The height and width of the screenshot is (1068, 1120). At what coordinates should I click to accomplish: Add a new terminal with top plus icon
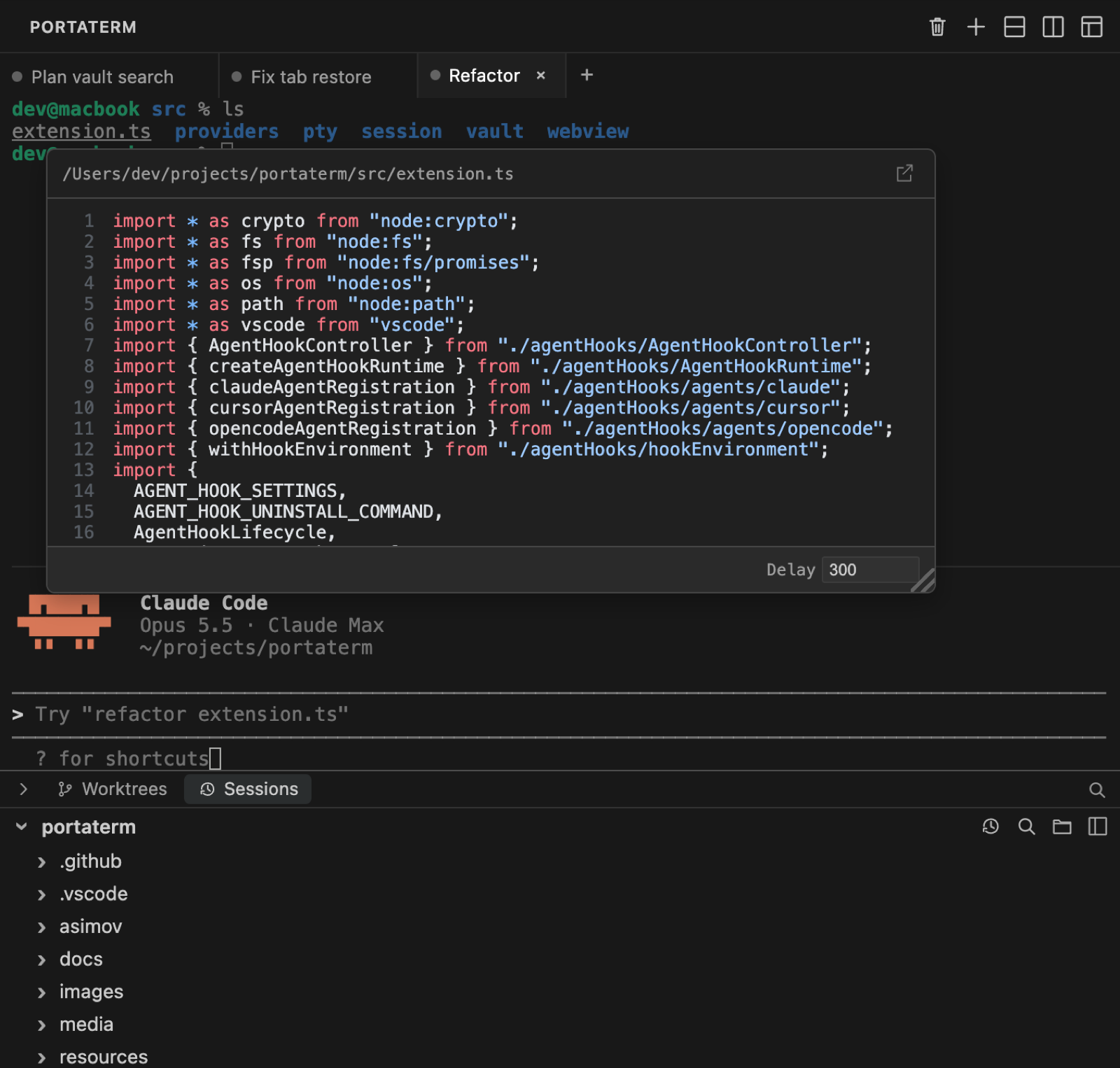(976, 27)
